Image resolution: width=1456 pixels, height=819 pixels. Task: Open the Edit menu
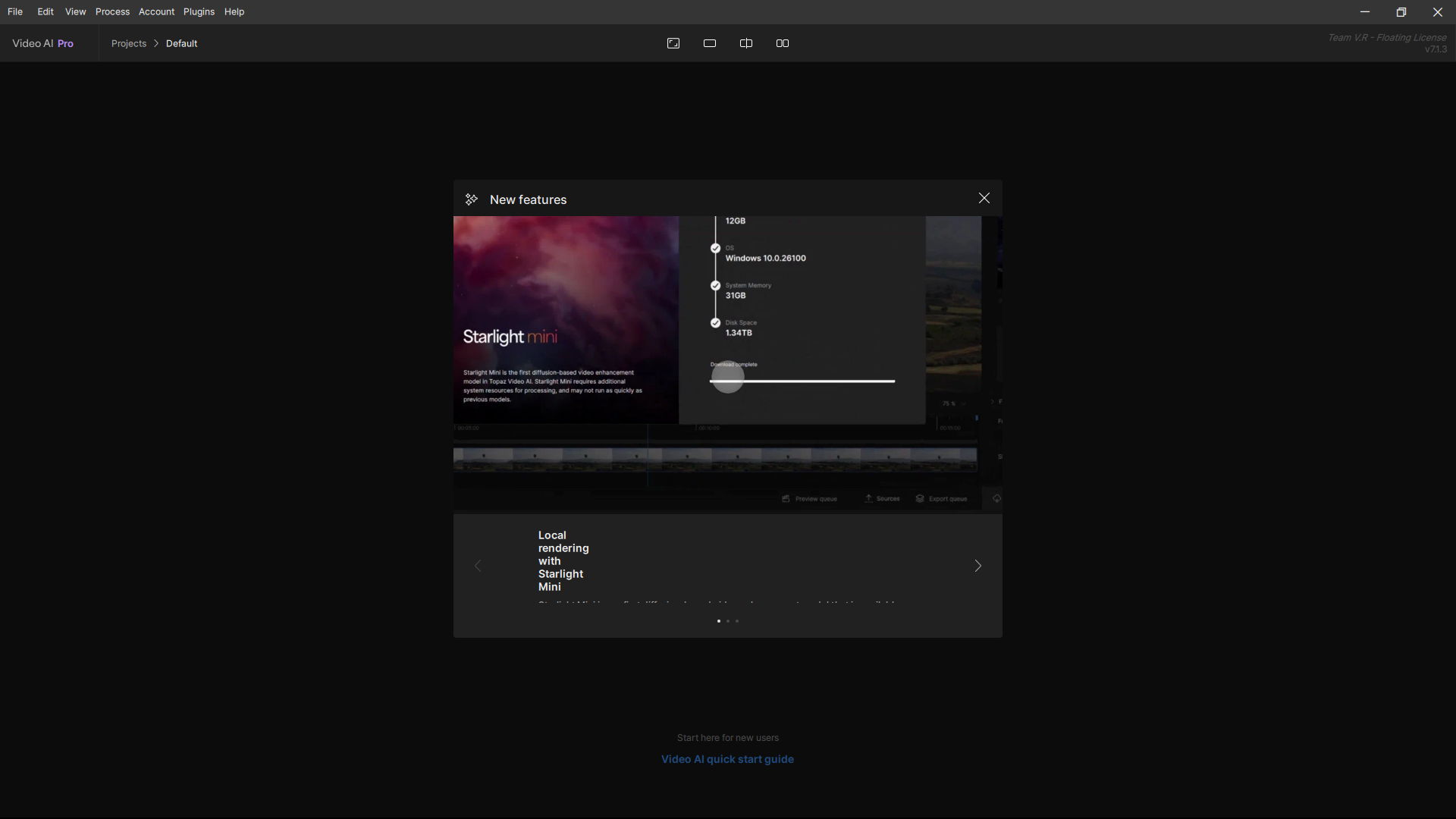[x=45, y=11]
